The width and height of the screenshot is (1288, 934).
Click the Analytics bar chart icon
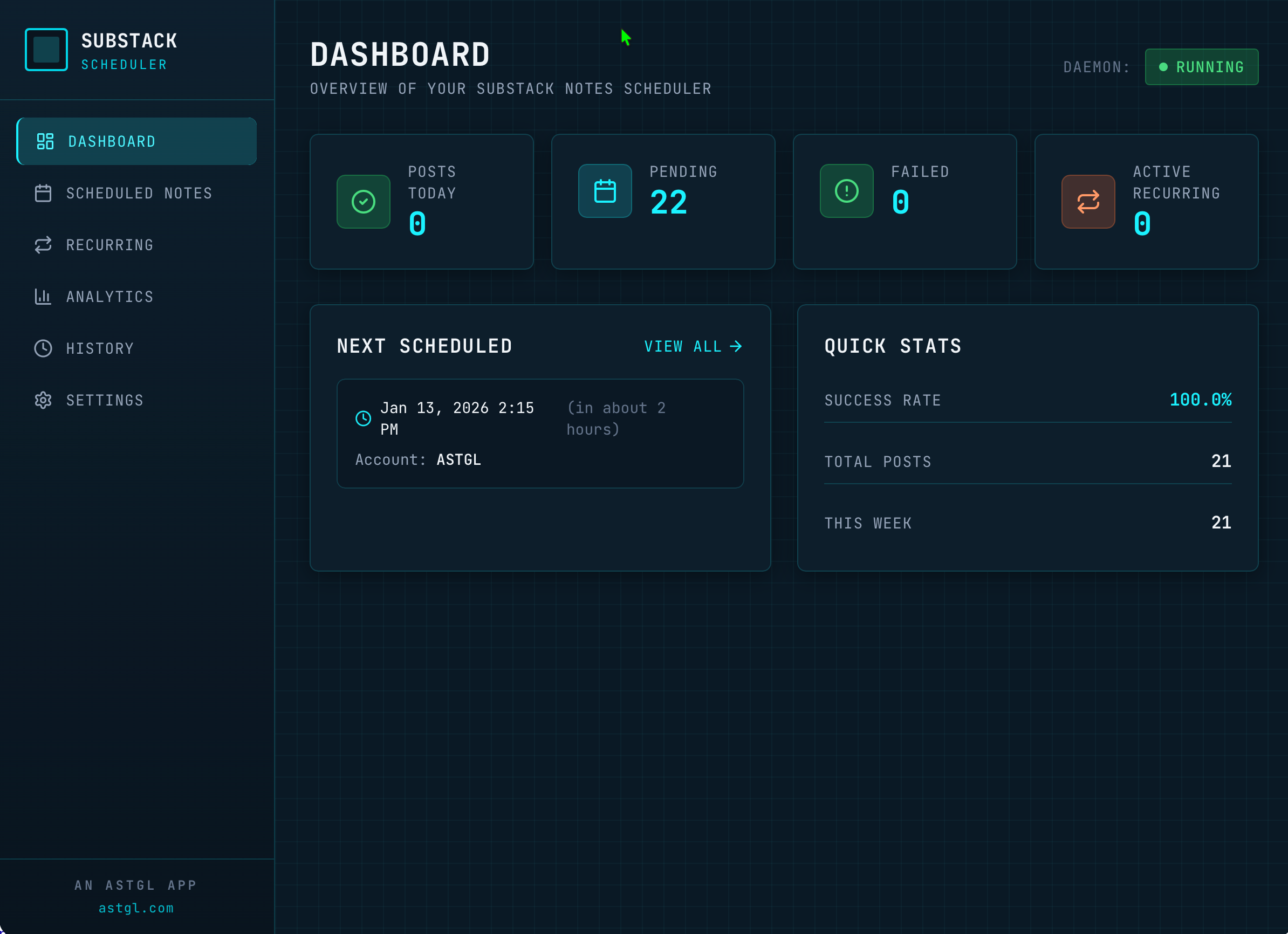point(43,297)
